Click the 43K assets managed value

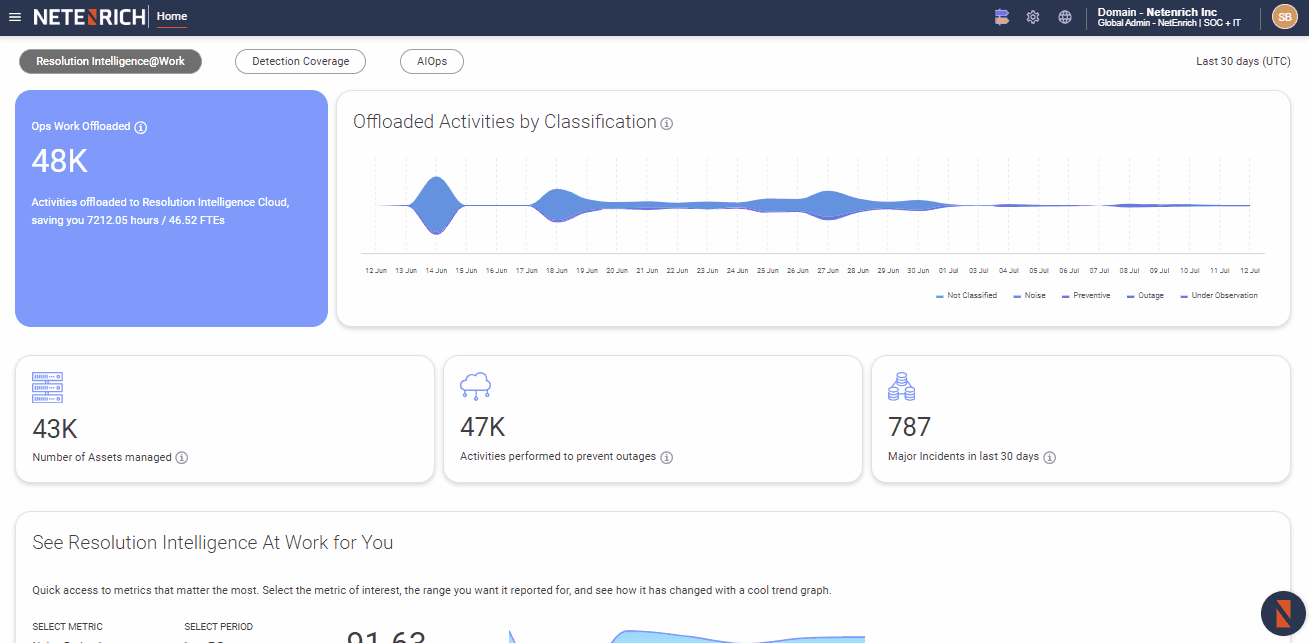tap(55, 429)
